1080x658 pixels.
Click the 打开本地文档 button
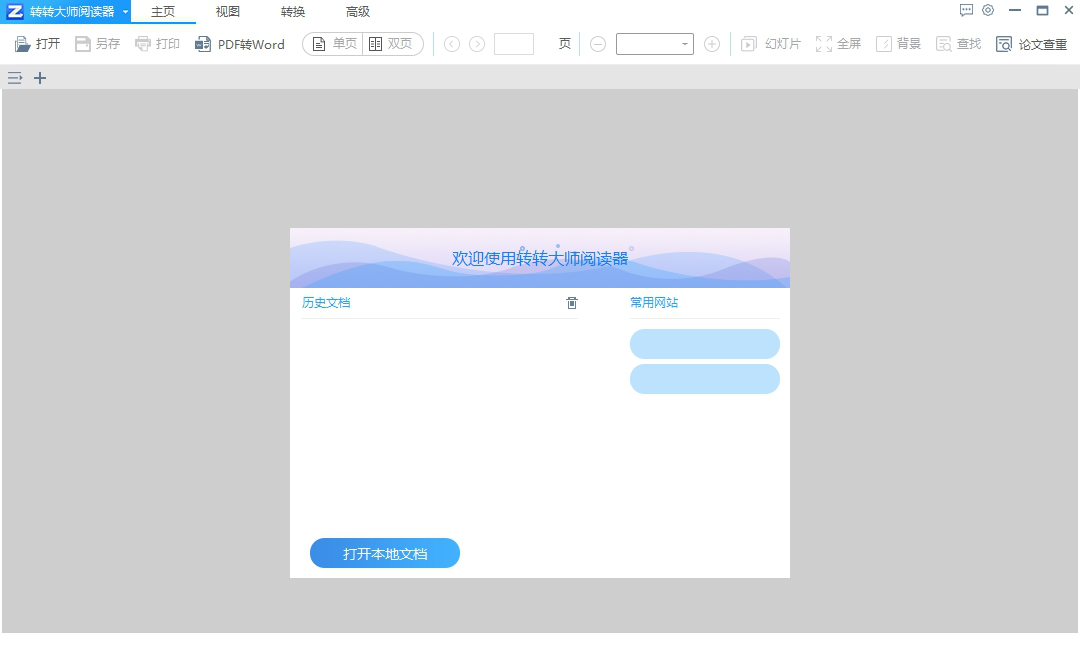pos(385,553)
